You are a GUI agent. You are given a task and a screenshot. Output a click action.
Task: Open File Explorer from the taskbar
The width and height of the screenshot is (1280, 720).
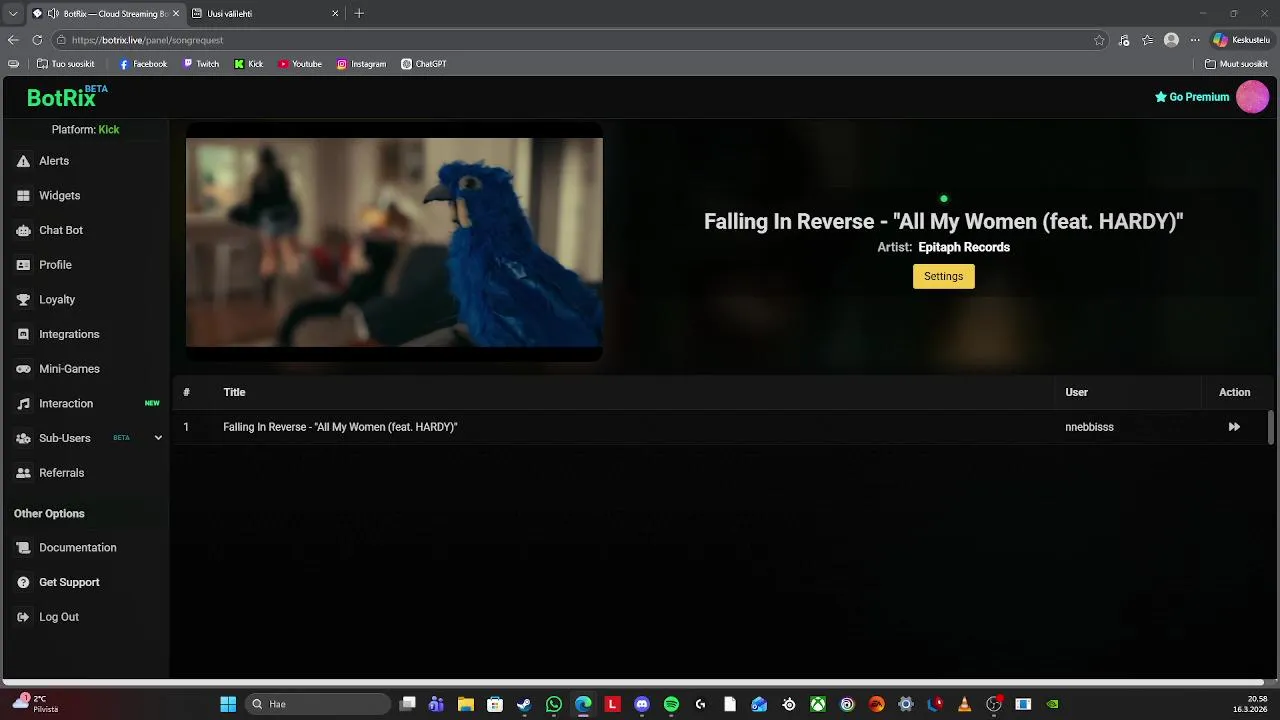[466, 704]
